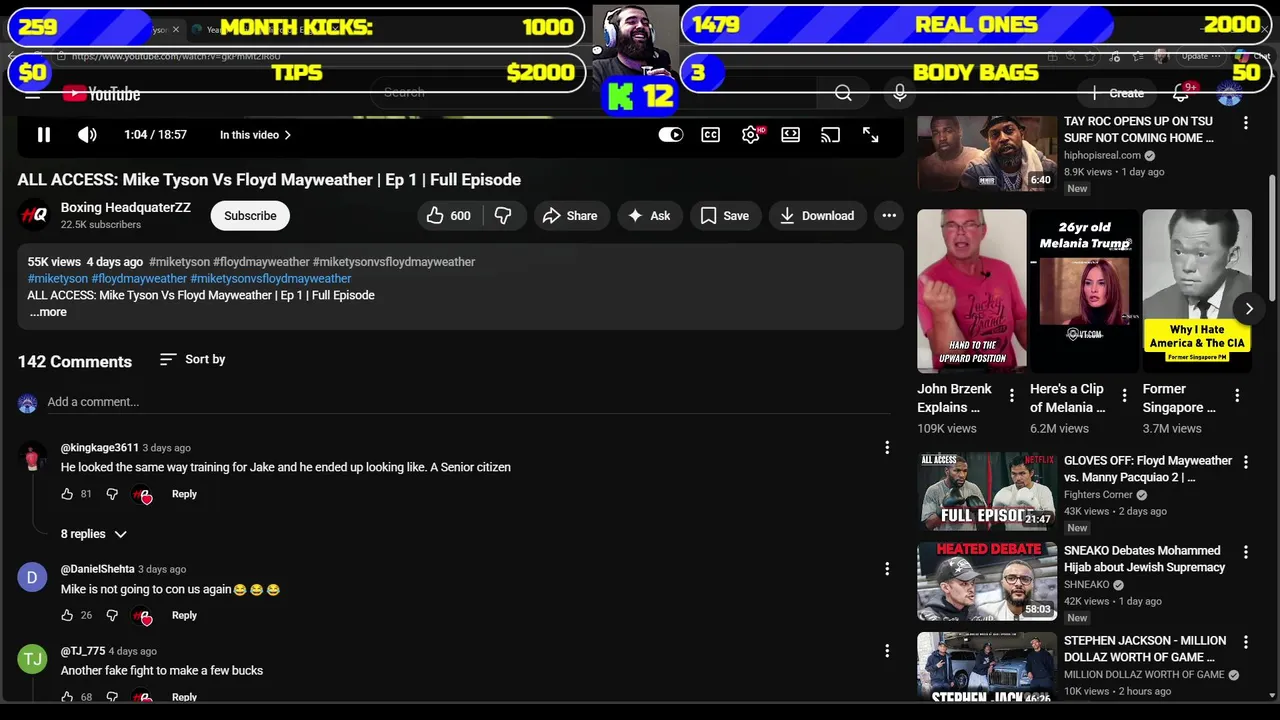1280x720 pixels.
Task: Open options for SNEAKO debate video
Action: coord(1246,552)
